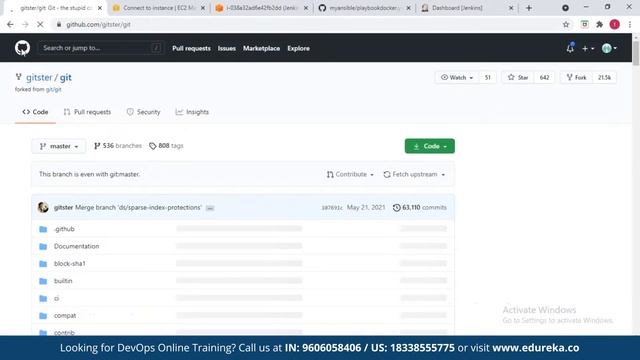This screenshot has height=360, width=640.
Task: Open the Chrome three-dot menu
Action: 630,24
